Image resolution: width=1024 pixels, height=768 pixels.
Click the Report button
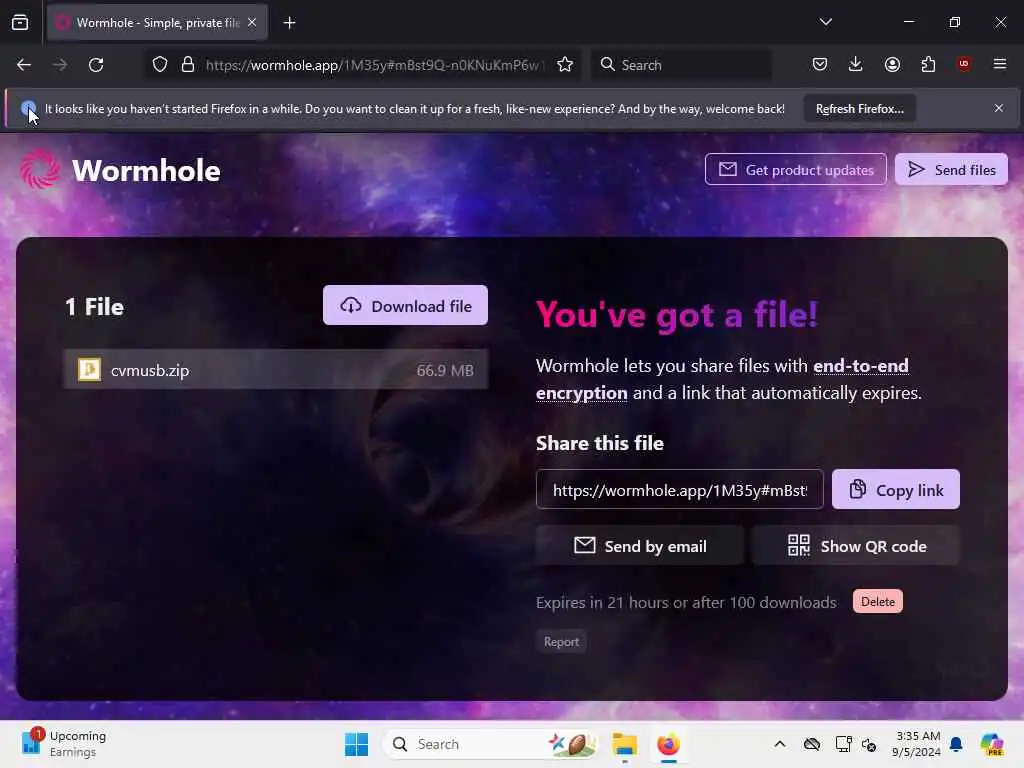[561, 642]
